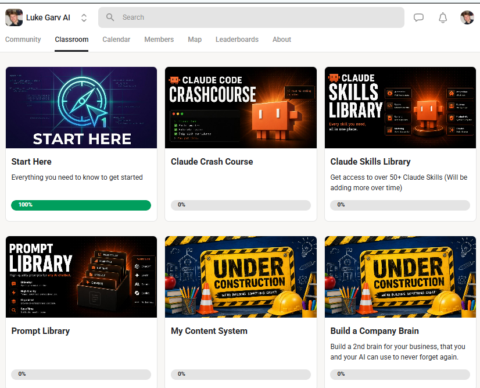Screen dimensions: 480x388
Task: Click into the Search field
Action: (x=251, y=17)
